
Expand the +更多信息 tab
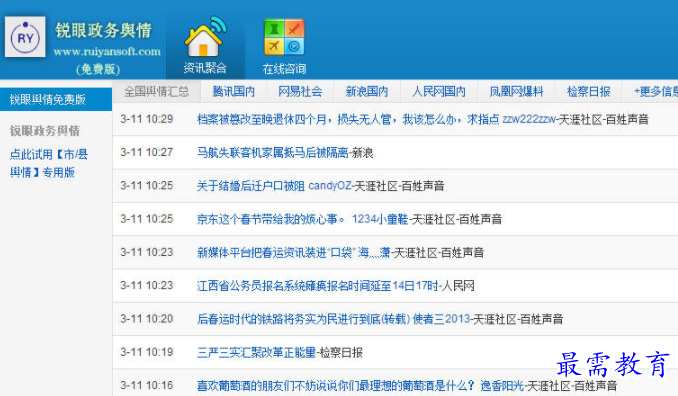(x=656, y=91)
